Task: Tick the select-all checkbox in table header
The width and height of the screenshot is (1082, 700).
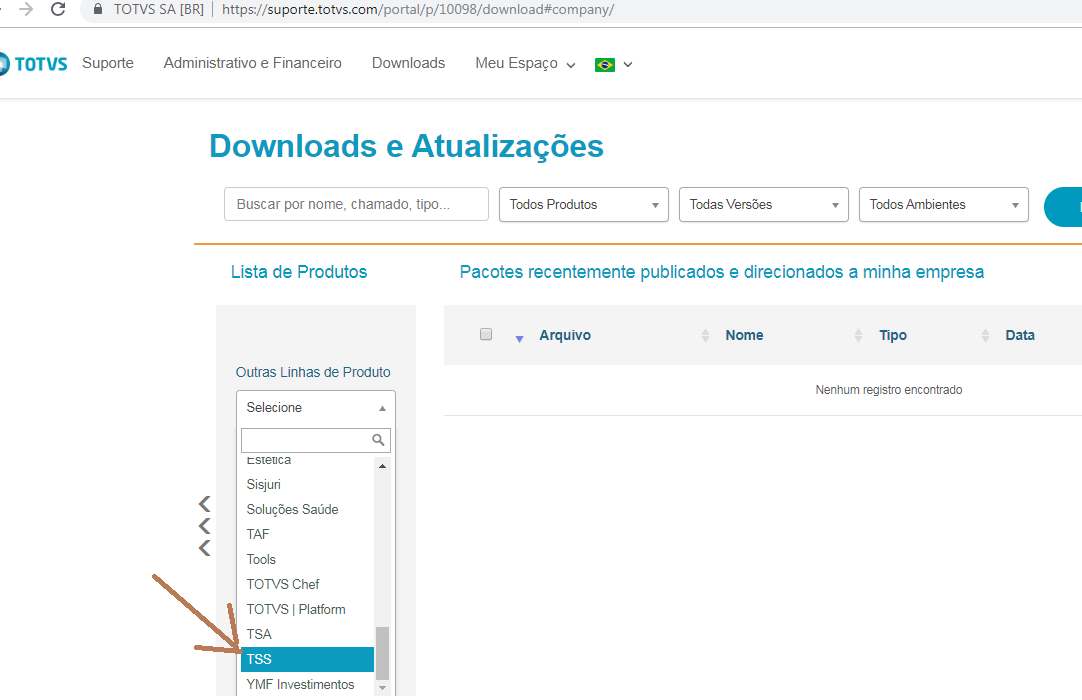Action: tap(486, 334)
